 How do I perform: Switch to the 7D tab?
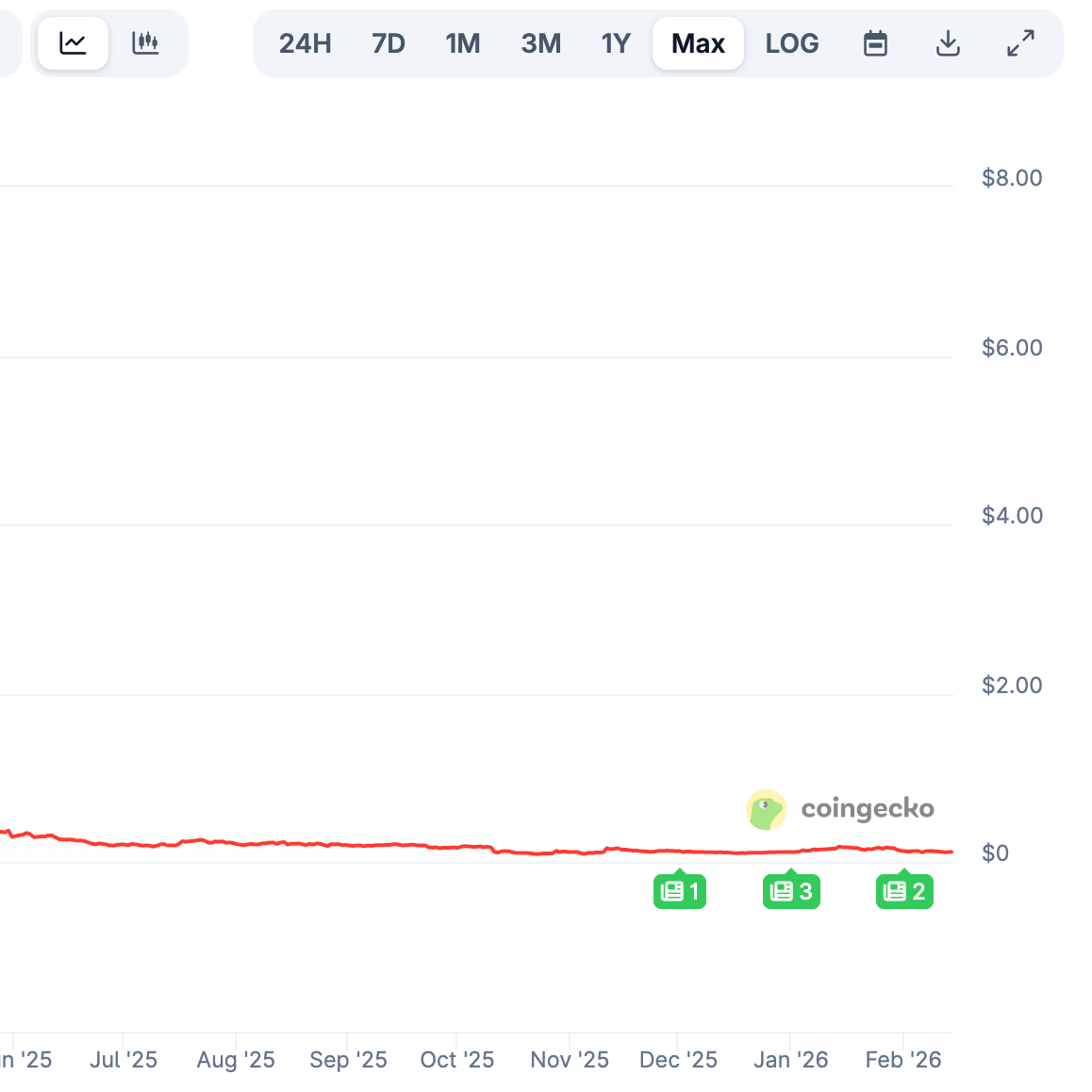click(389, 42)
